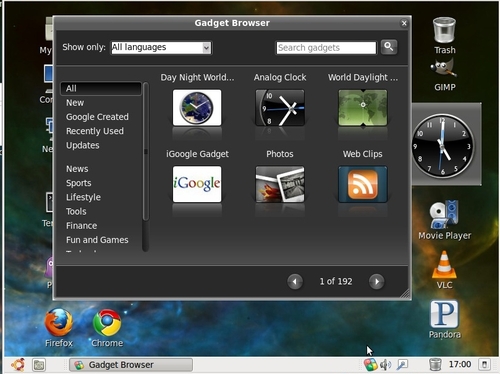
Task: Open Gadget Browser in the taskbar
Action: click(x=131, y=365)
